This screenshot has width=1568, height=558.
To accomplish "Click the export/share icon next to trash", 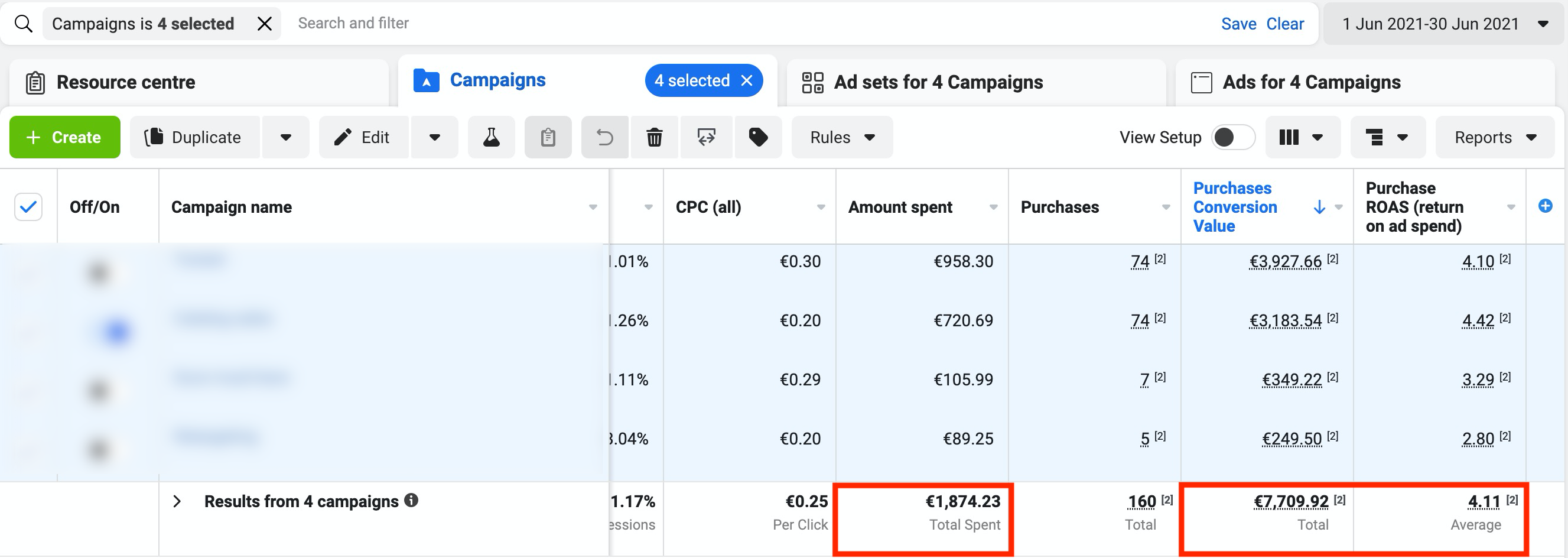I will [706, 138].
